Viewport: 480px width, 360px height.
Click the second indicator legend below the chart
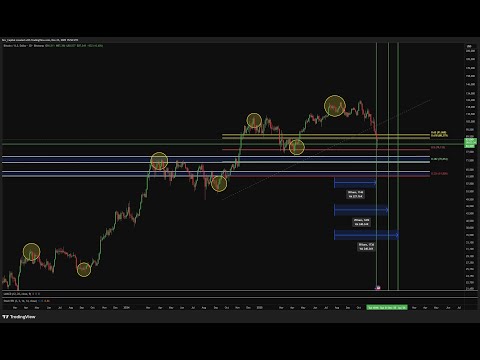(x=26, y=301)
